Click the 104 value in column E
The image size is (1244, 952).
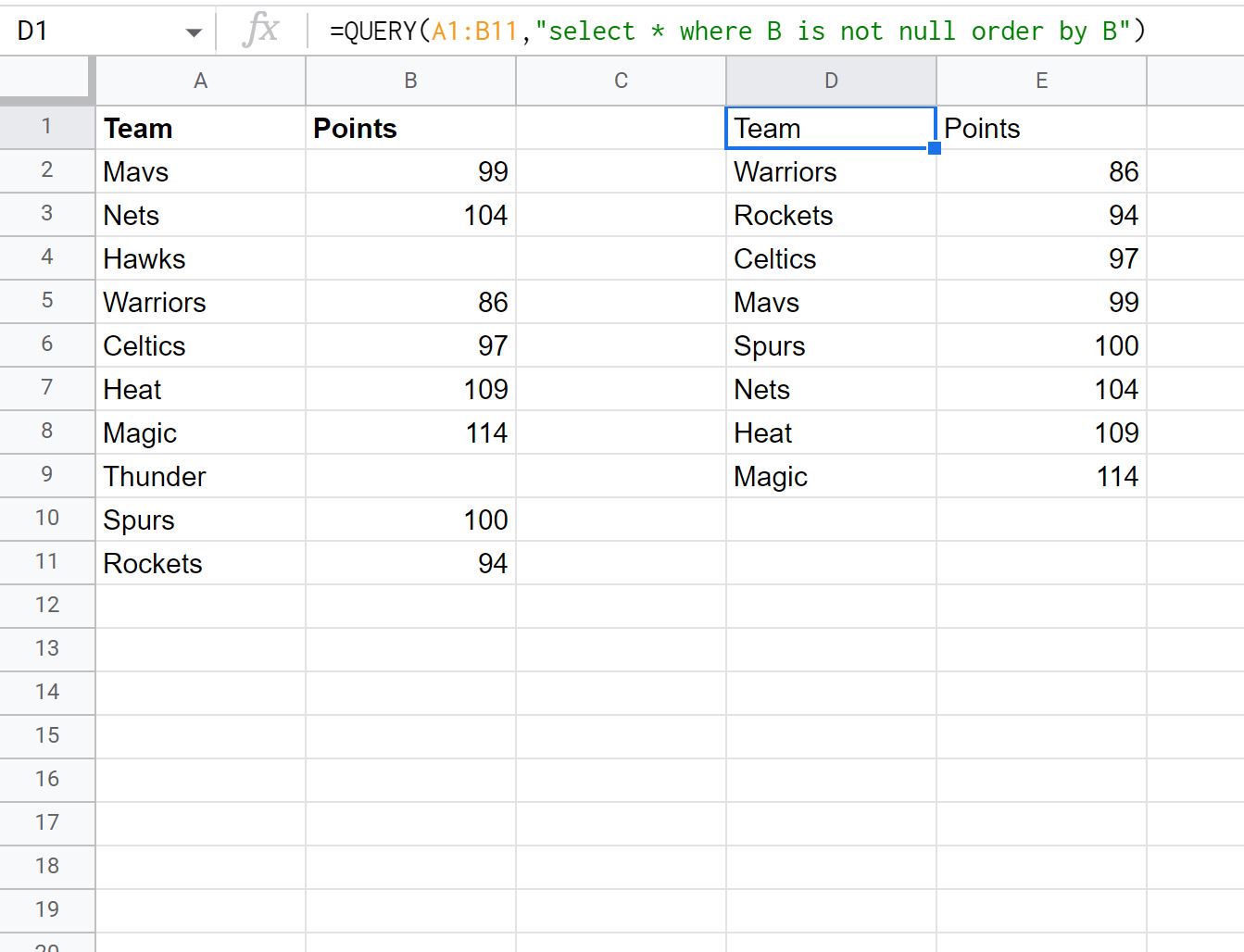(1041, 389)
